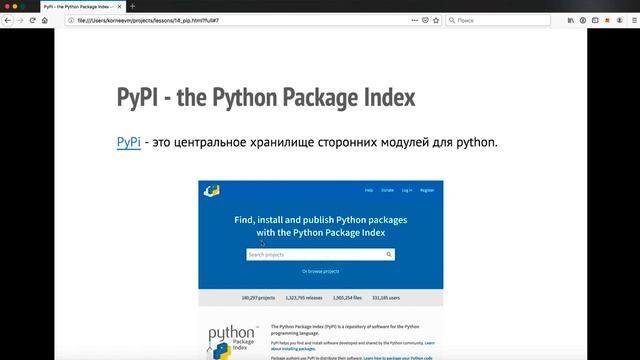Click the forward navigation arrow
640x360 pixels.
(20, 20)
